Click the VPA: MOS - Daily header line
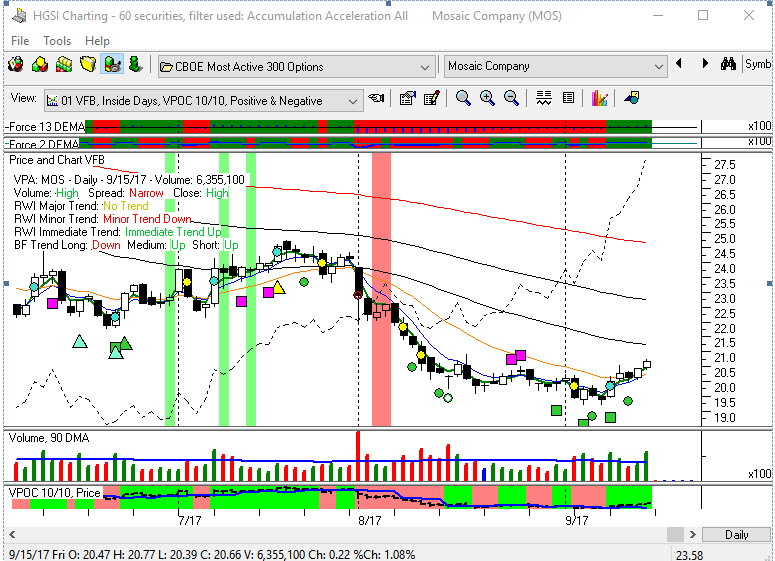 [129, 180]
